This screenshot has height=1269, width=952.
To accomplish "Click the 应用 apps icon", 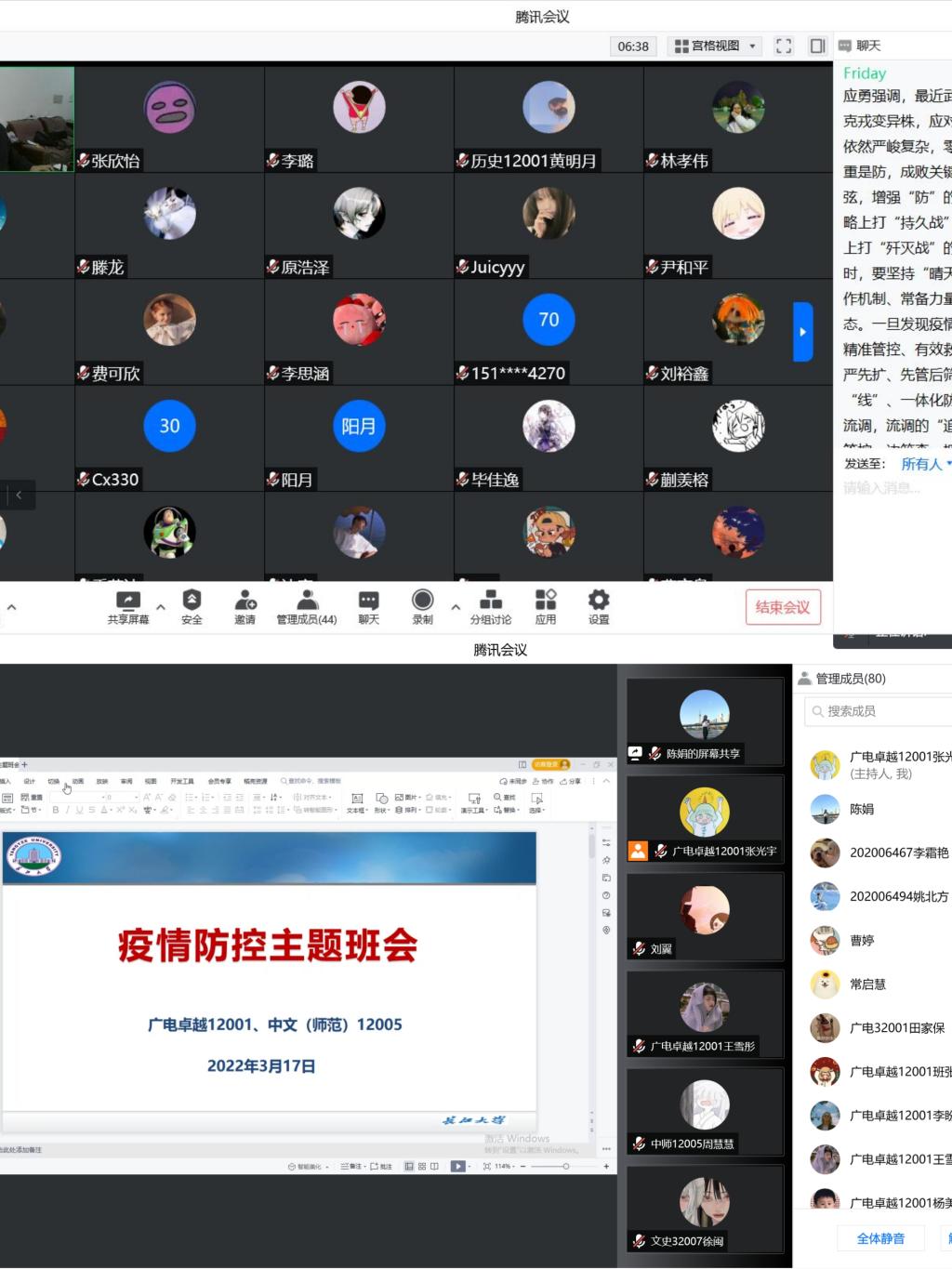I will click(546, 606).
